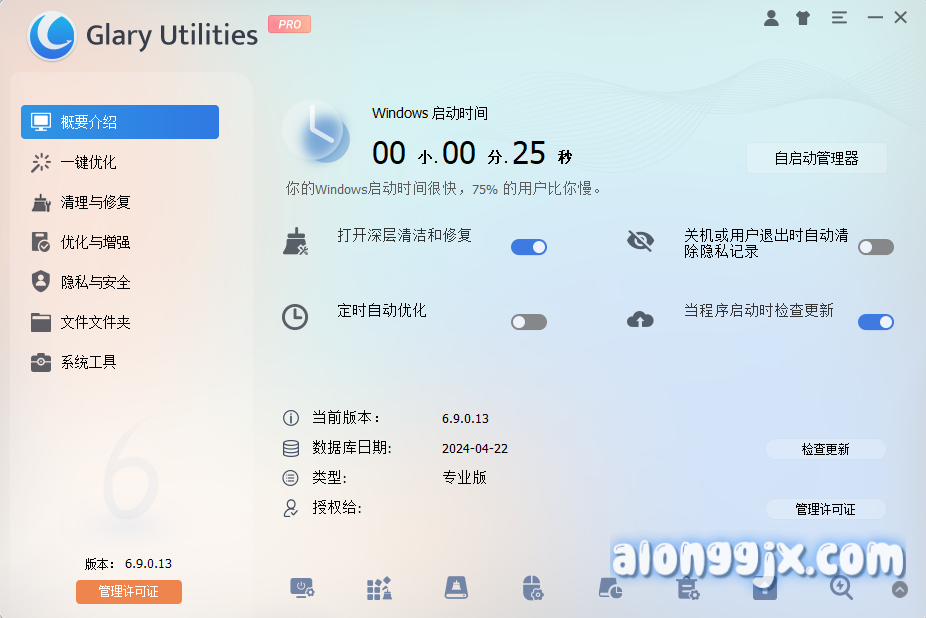Click the 检查更新 button

click(826, 449)
